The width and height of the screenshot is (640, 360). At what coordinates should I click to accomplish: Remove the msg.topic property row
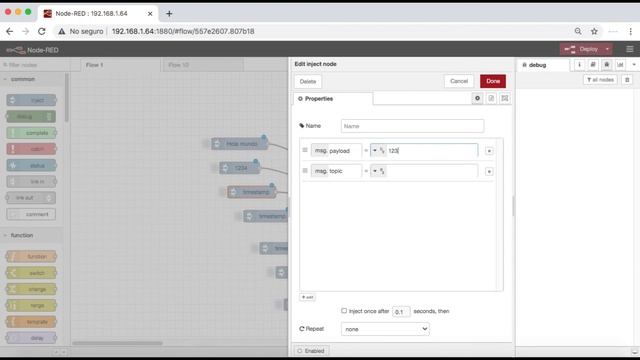(x=489, y=171)
